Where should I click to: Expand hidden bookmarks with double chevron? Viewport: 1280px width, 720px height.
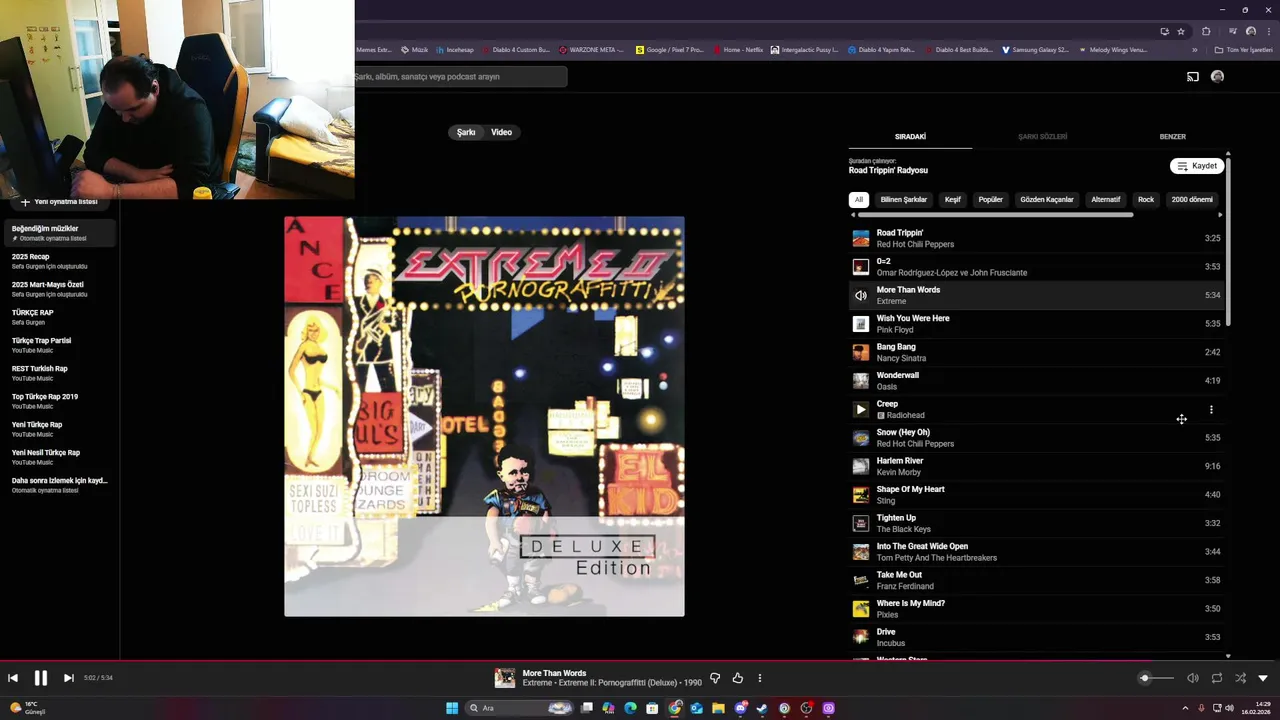pos(1194,50)
